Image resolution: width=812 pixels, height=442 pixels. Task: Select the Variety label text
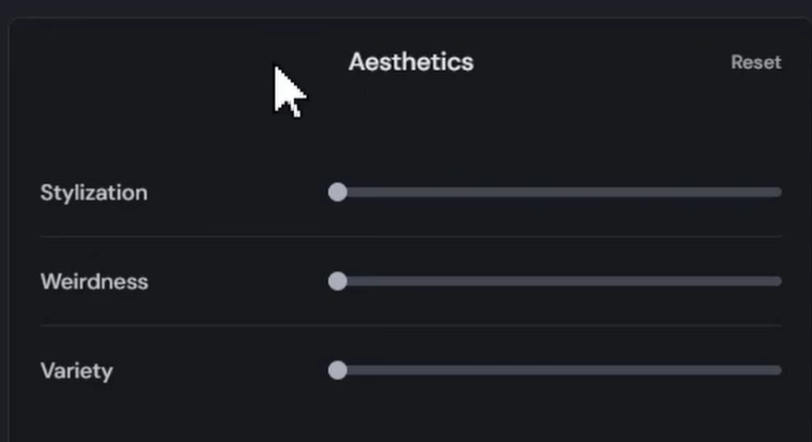(x=76, y=371)
